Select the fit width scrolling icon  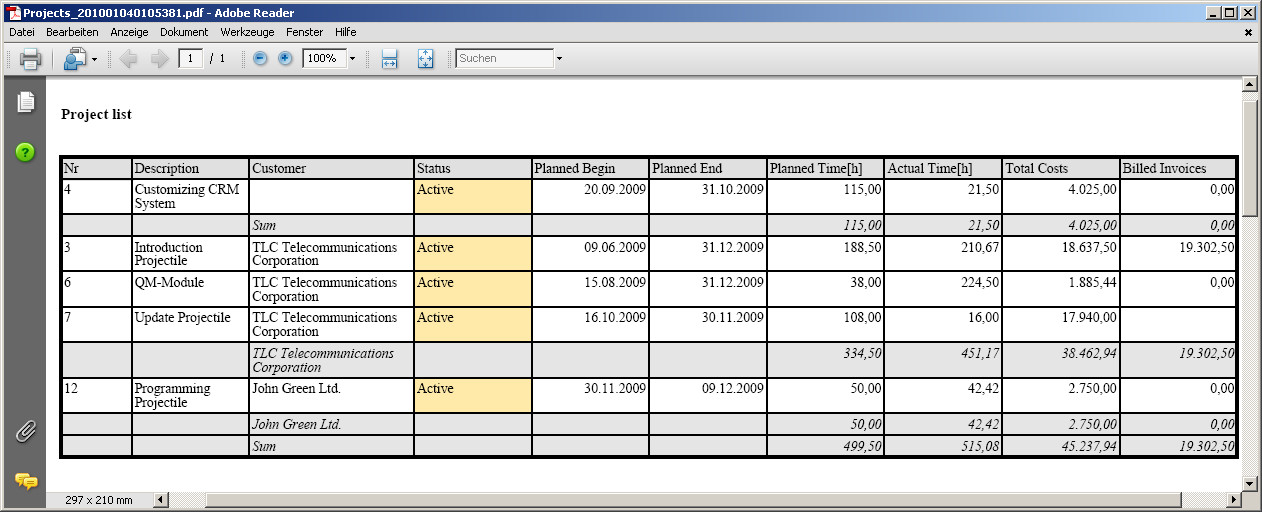click(x=390, y=59)
